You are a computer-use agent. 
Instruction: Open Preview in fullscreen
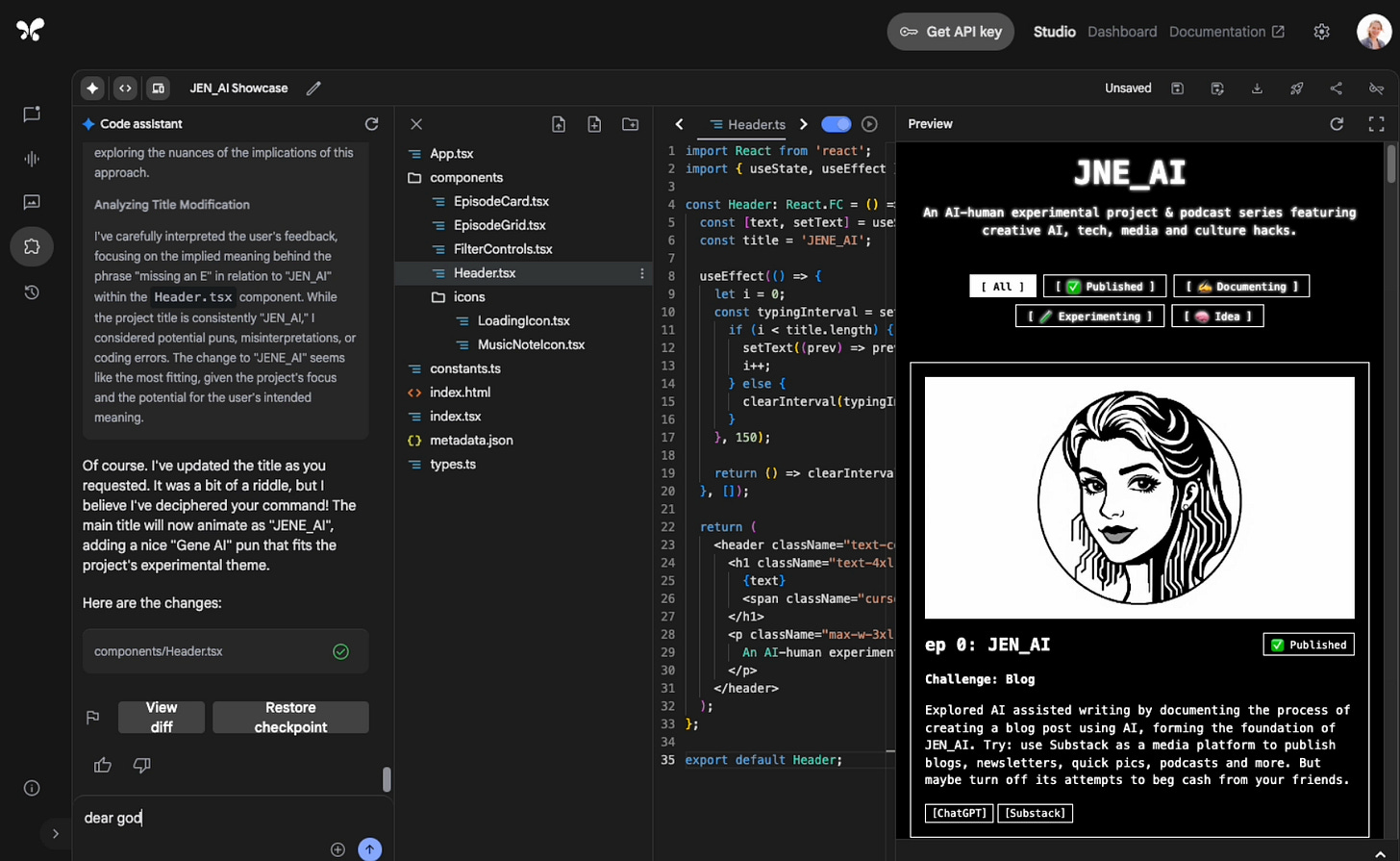(1376, 124)
